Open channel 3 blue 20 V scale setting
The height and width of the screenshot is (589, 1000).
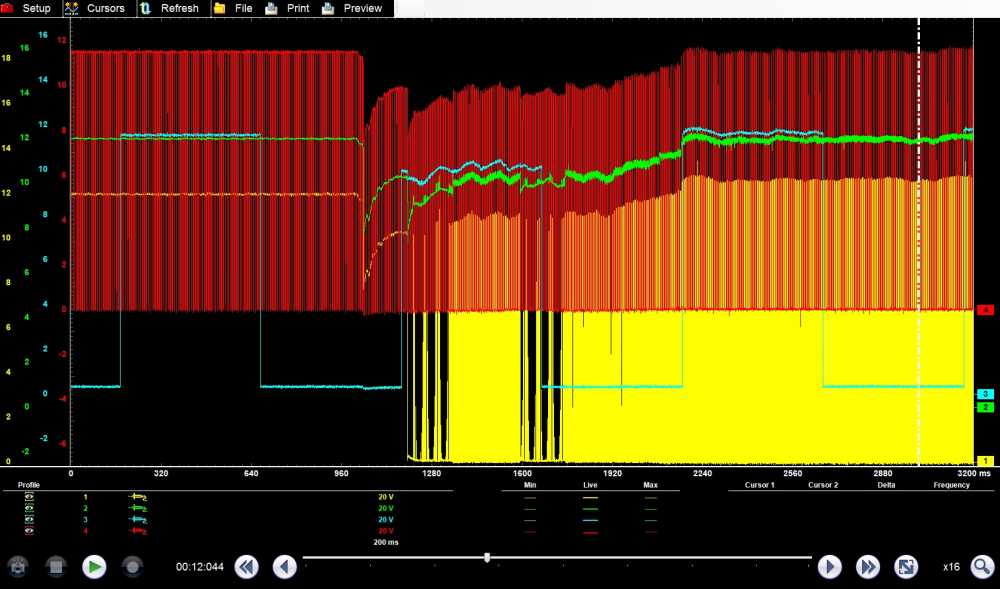coord(385,520)
